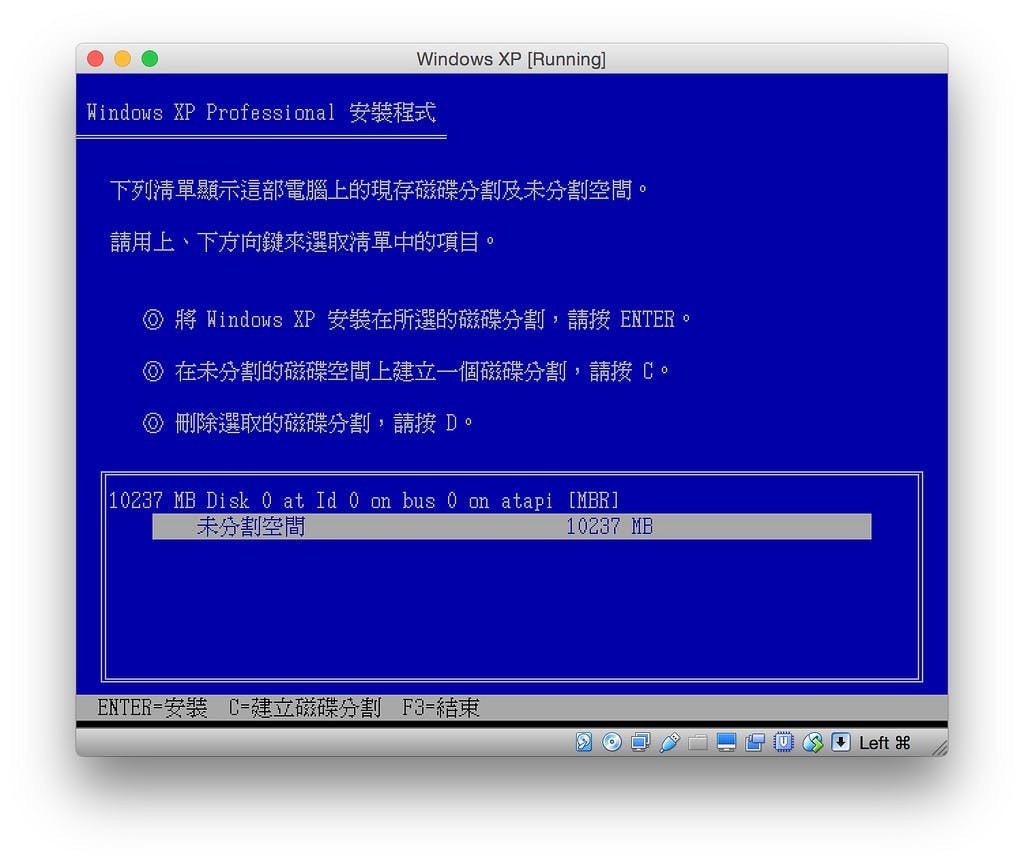Open the shared folders indicator

(x=697, y=742)
